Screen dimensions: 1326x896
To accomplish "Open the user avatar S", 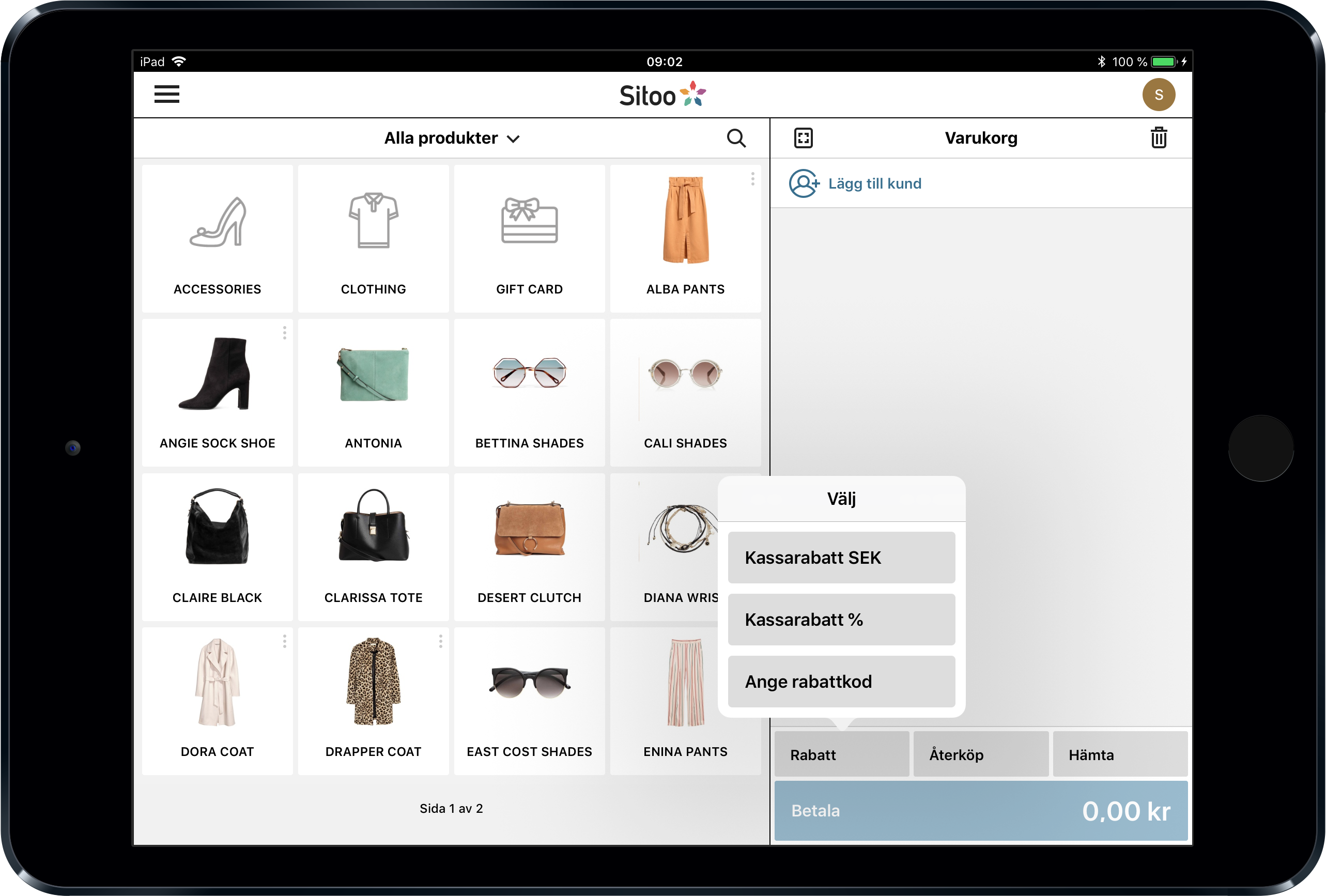I will (x=1158, y=95).
